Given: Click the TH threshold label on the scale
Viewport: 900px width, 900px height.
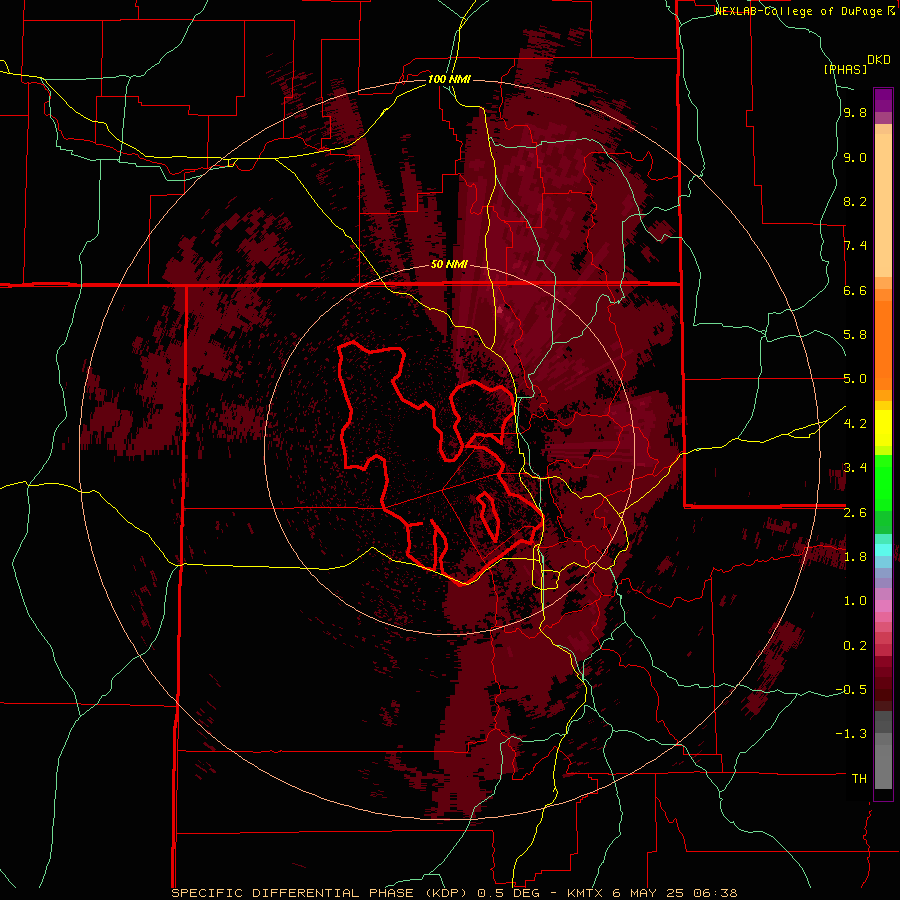Looking at the screenshot, I should [x=859, y=779].
